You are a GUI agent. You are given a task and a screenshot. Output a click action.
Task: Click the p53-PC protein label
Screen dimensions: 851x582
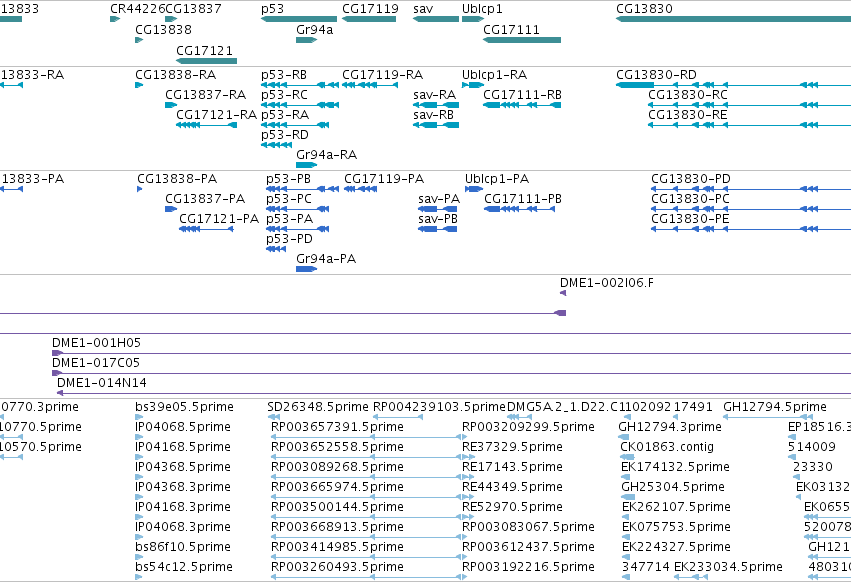pyautogui.click(x=289, y=199)
